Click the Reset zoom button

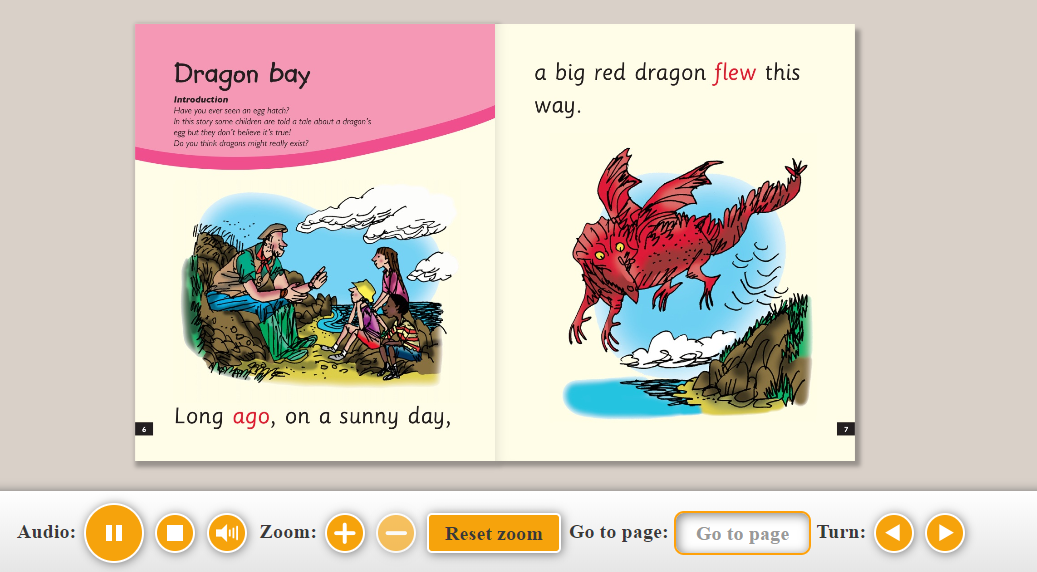[494, 533]
